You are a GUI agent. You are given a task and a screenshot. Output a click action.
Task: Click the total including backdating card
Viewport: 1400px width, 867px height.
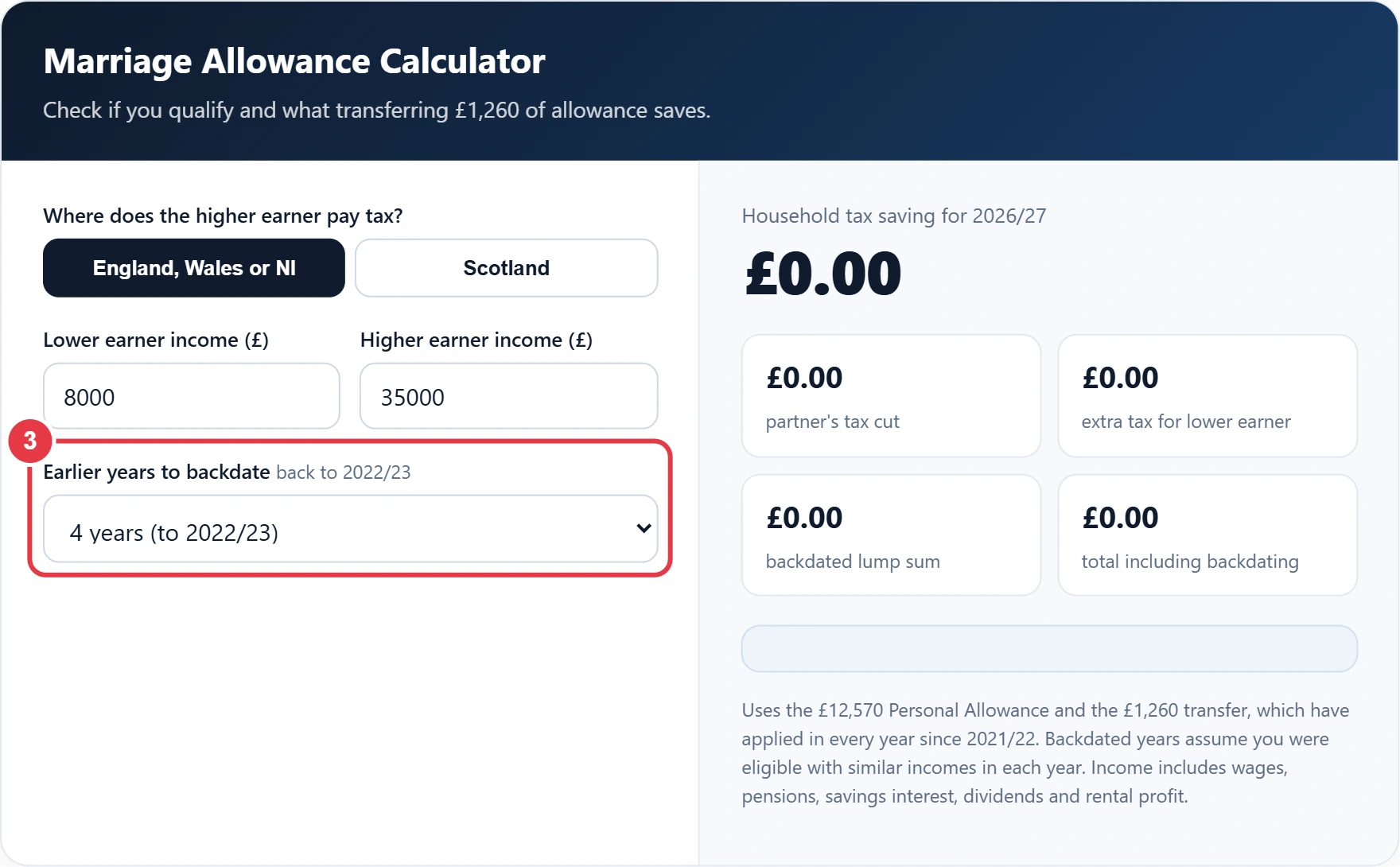point(1207,535)
